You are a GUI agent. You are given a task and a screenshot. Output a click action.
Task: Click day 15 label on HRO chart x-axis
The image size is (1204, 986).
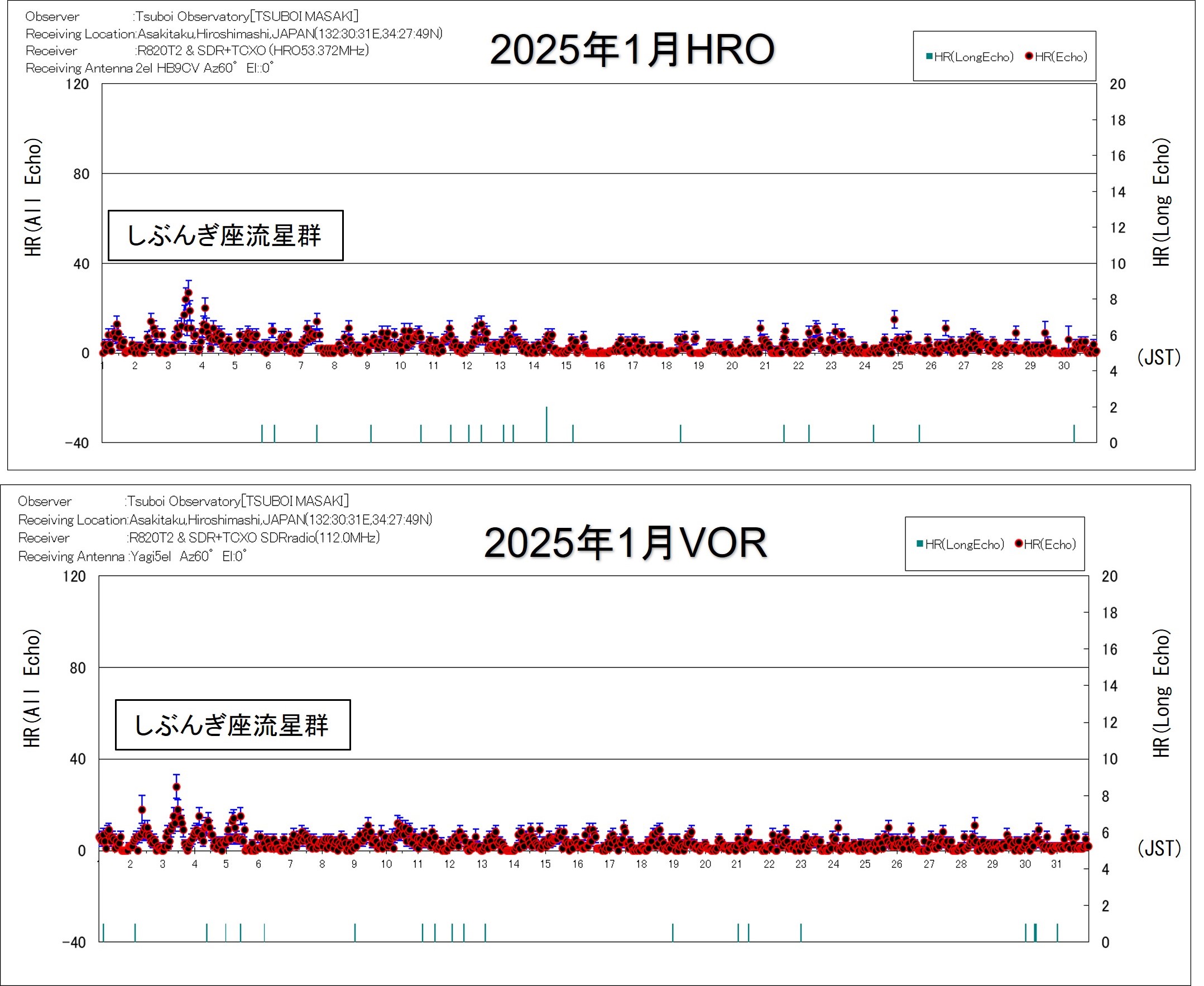pyautogui.click(x=566, y=366)
